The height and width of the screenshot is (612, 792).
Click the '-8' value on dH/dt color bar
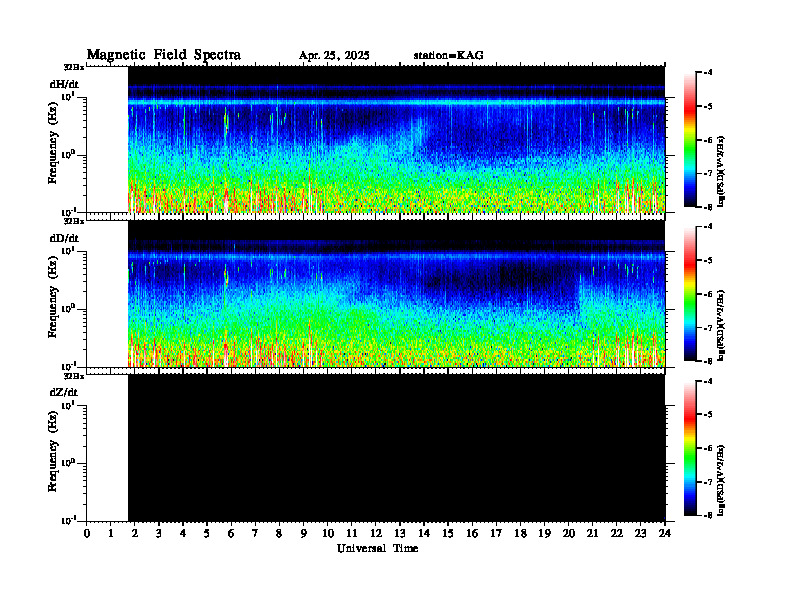[708, 207]
